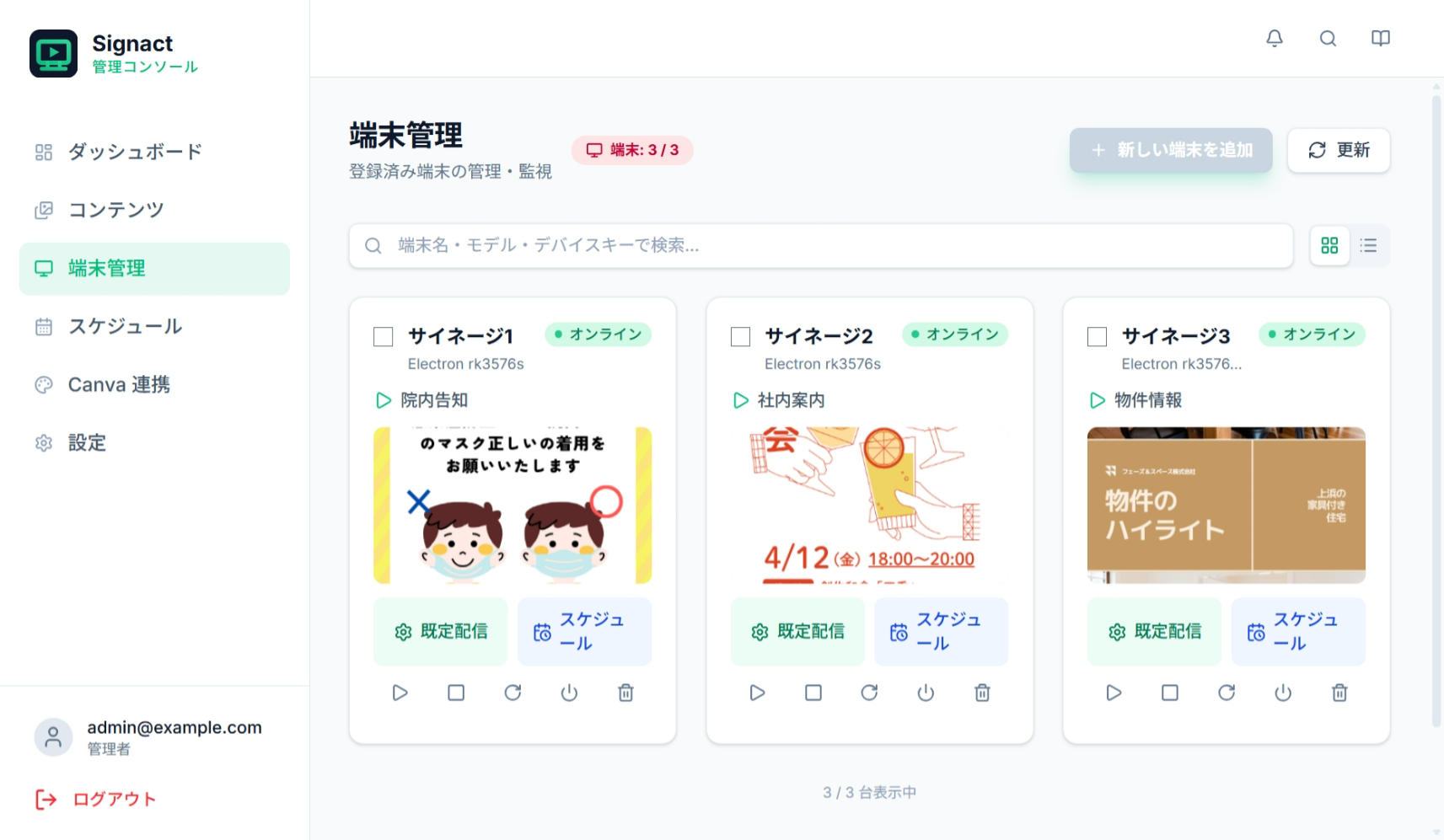Delete the サイネージ3 device
Viewport: 1444px width, 840px height.
(x=1339, y=693)
